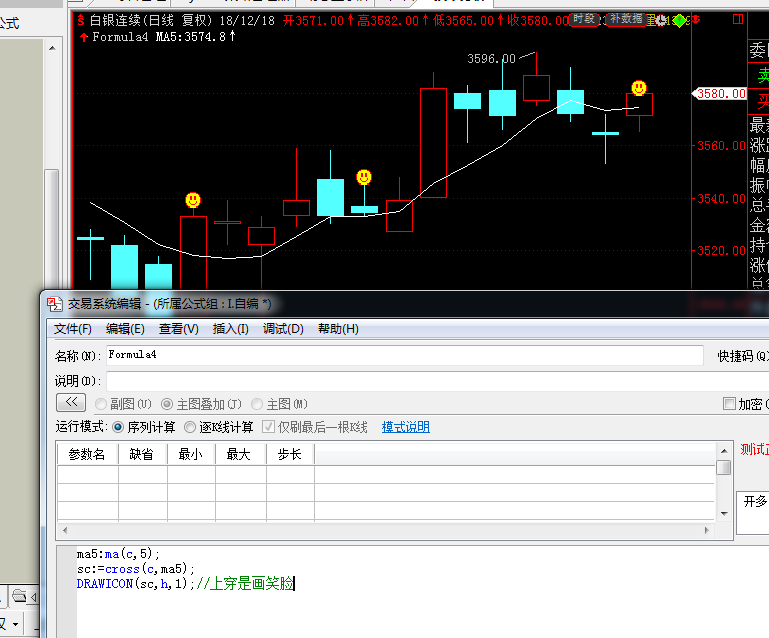The width and height of the screenshot is (769, 638).
Task: Click the << collapse button
Action: pyautogui.click(x=71, y=403)
